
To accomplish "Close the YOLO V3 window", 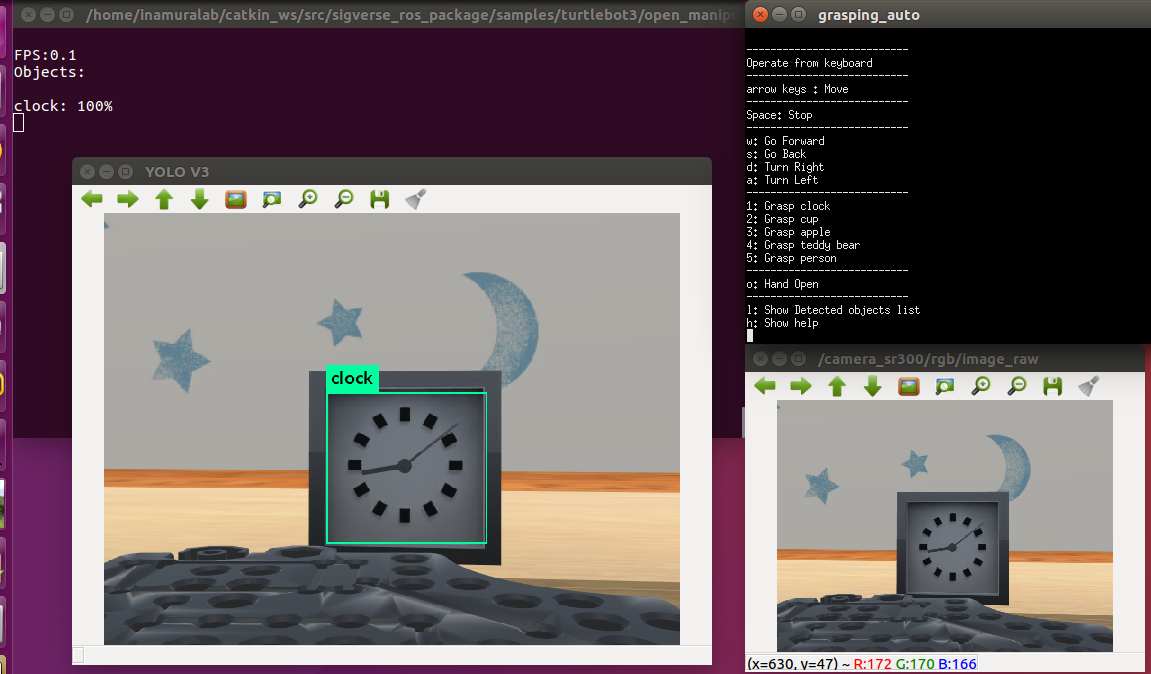I will tap(88, 172).
